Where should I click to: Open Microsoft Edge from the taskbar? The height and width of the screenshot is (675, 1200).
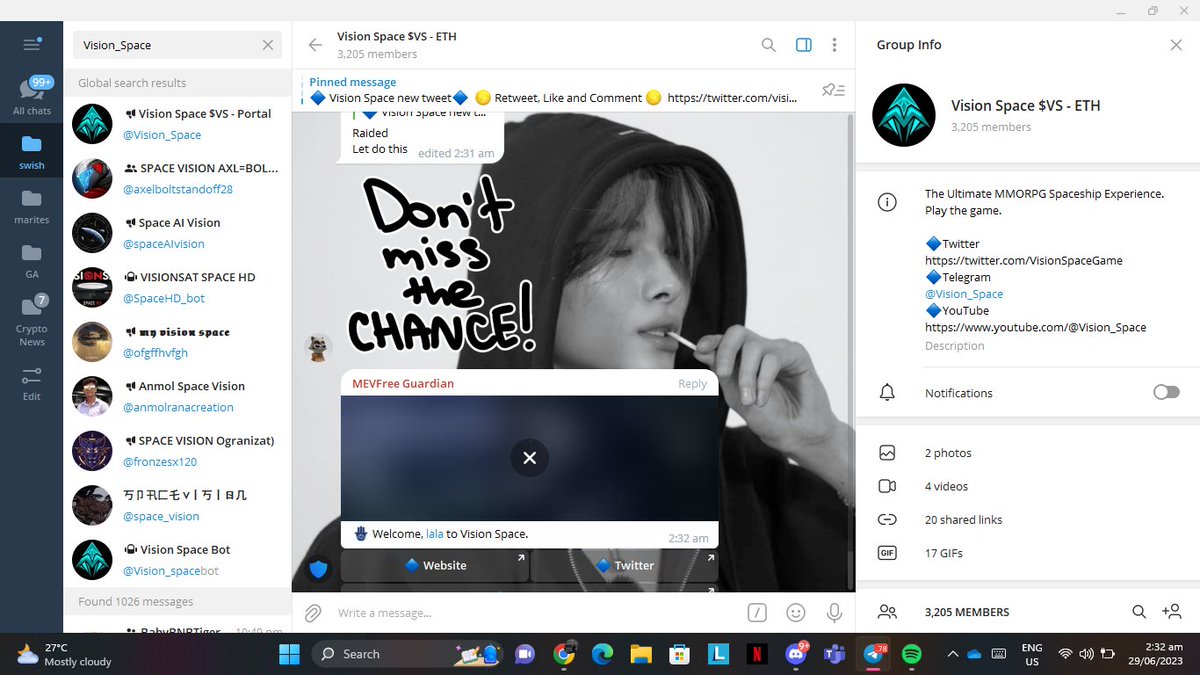point(602,655)
